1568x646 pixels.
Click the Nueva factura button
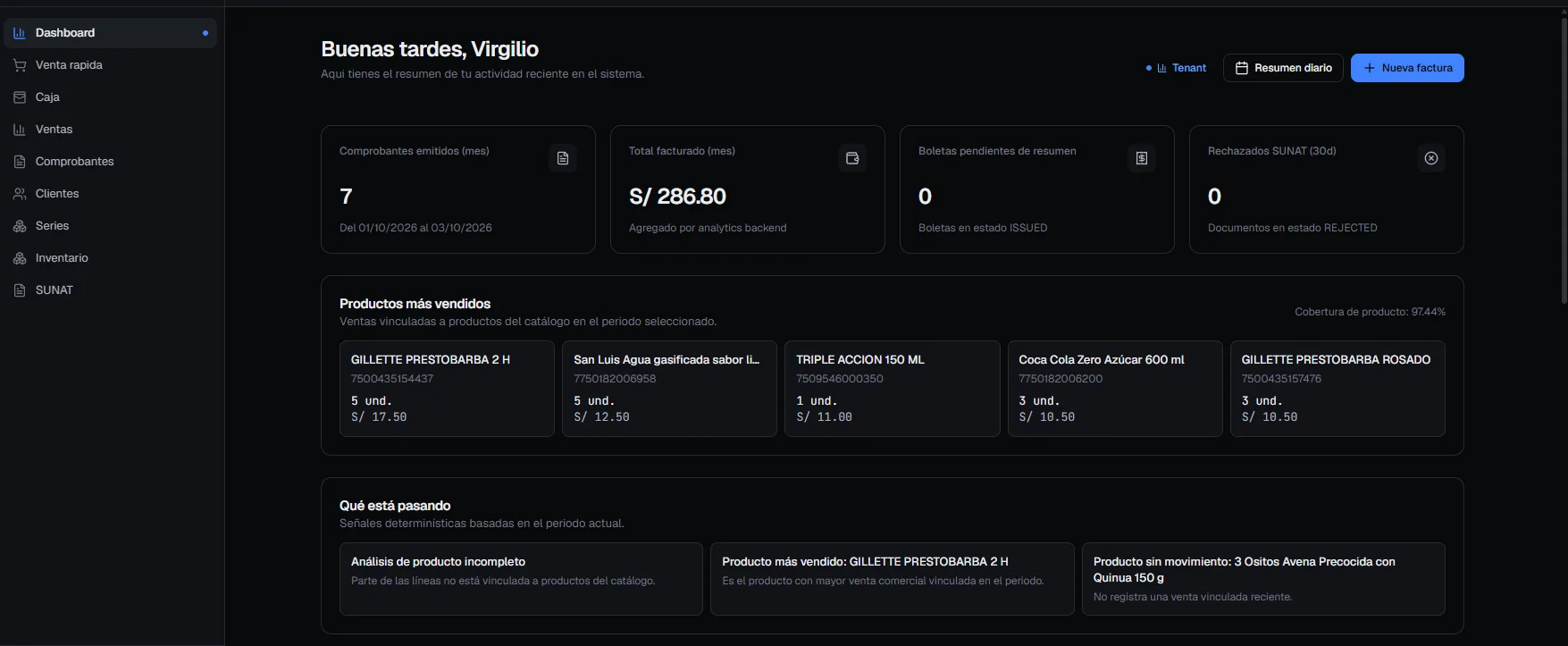(x=1407, y=68)
